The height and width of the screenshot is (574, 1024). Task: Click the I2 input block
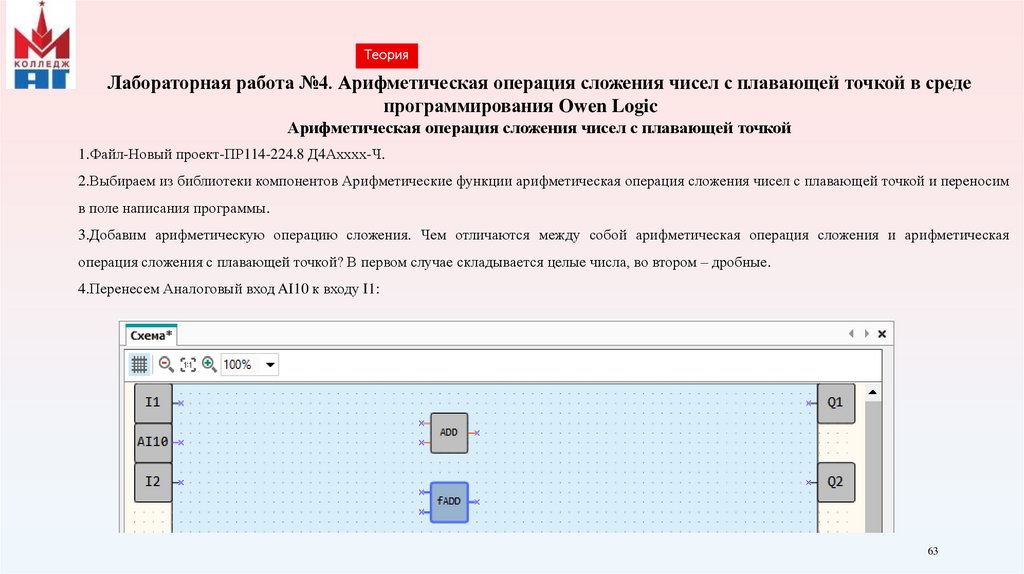[x=153, y=482]
